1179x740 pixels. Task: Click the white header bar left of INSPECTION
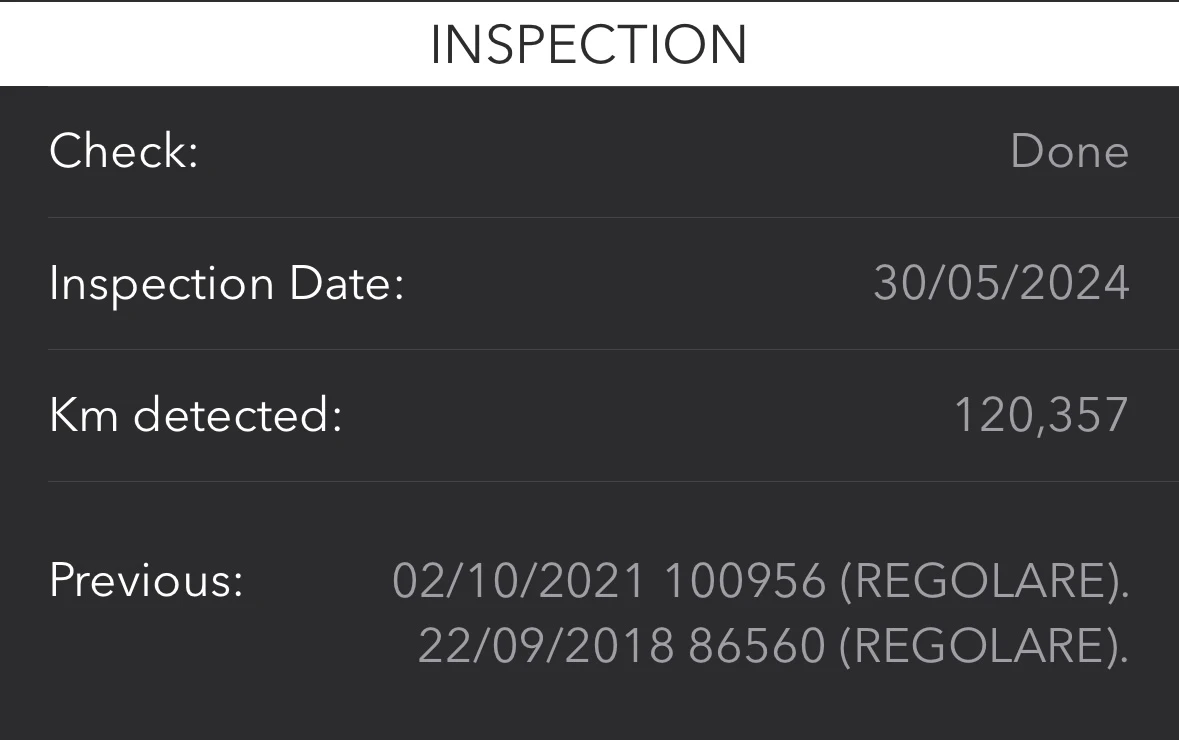click(x=200, y=45)
